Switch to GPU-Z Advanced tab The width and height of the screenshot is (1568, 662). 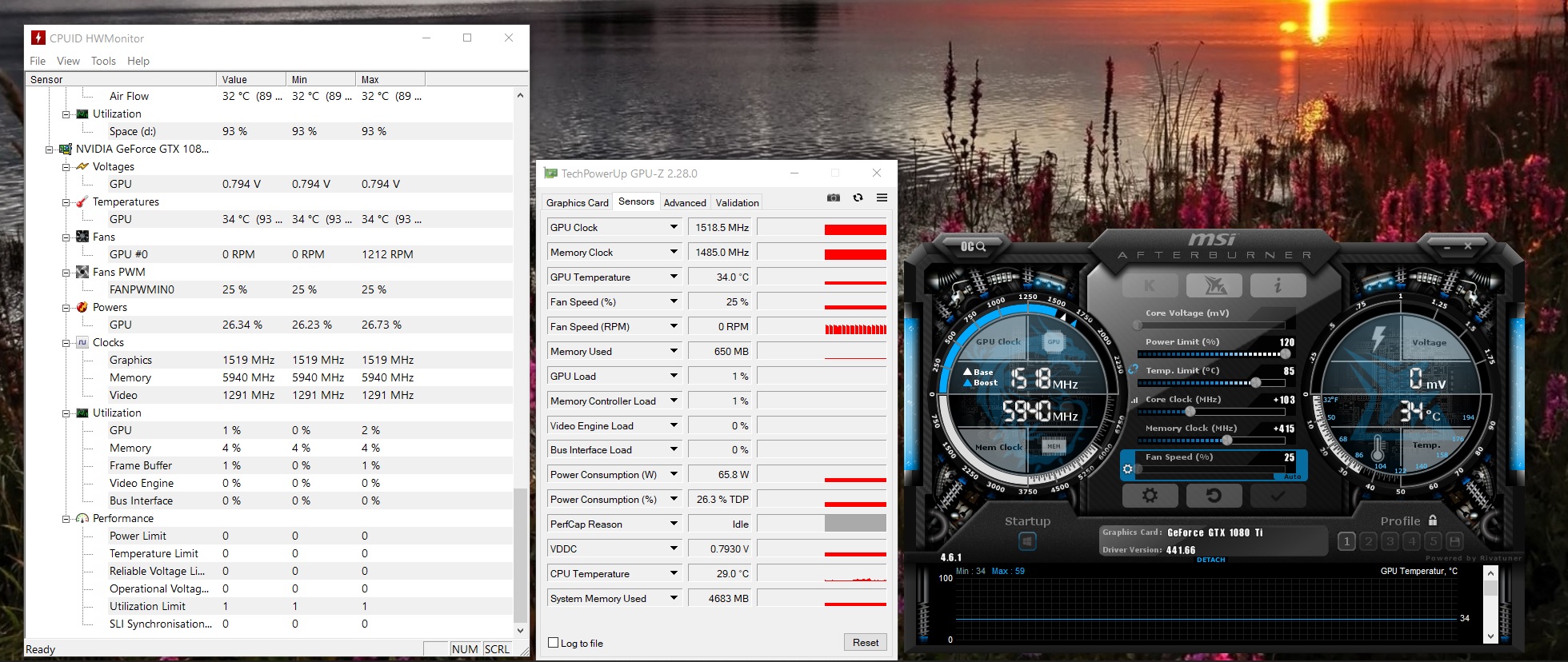click(685, 203)
